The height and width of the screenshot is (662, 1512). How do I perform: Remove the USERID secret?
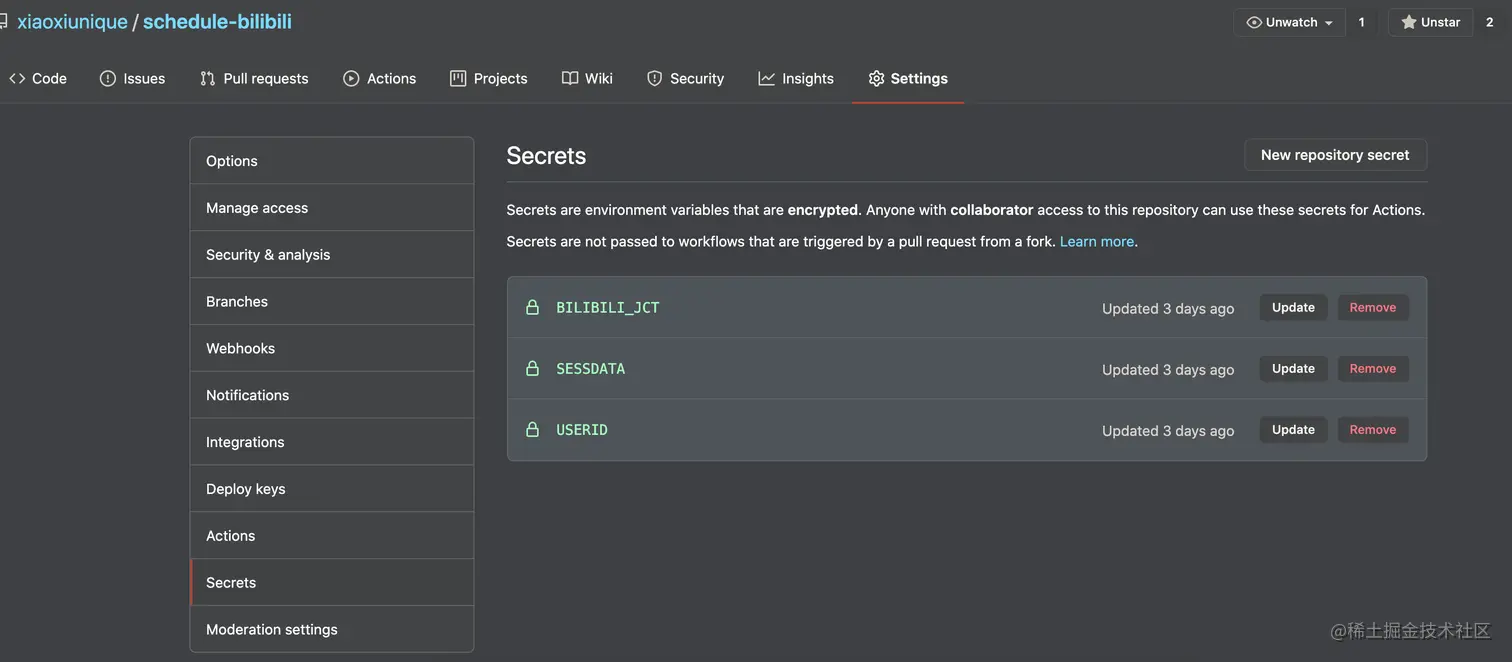(1373, 429)
